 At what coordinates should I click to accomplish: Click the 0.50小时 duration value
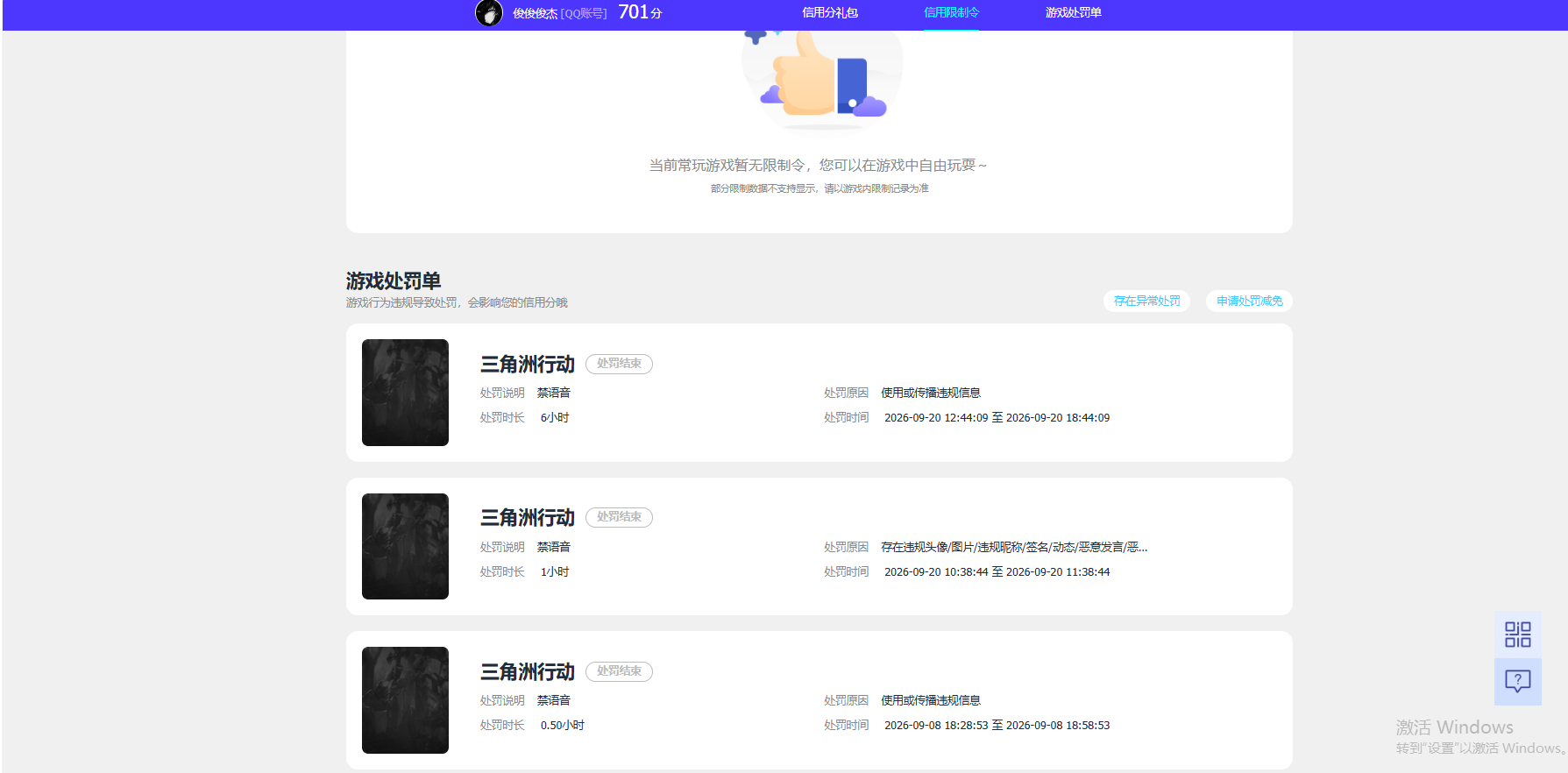click(562, 726)
